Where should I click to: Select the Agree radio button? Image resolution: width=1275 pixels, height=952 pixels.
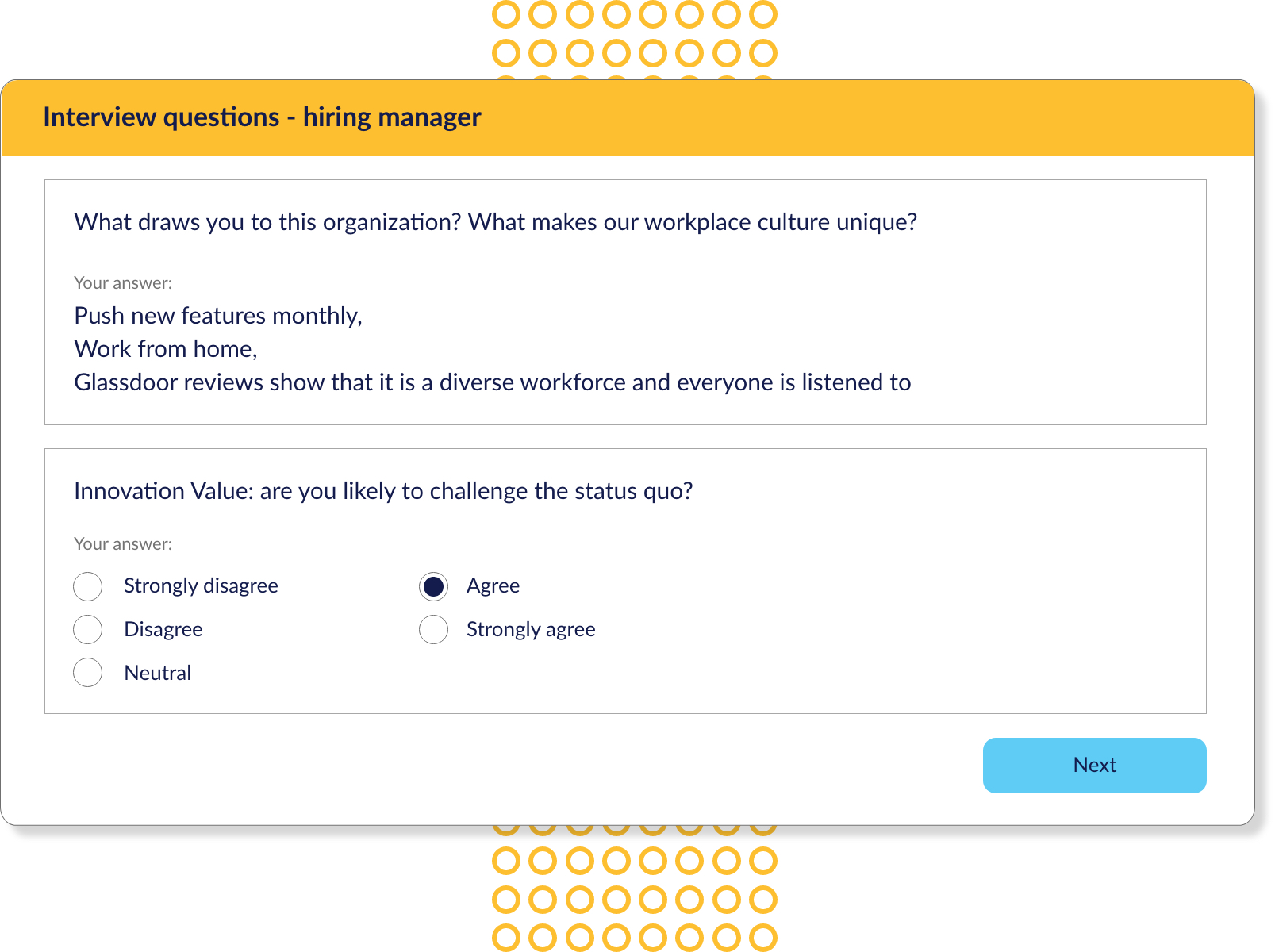[433, 586]
